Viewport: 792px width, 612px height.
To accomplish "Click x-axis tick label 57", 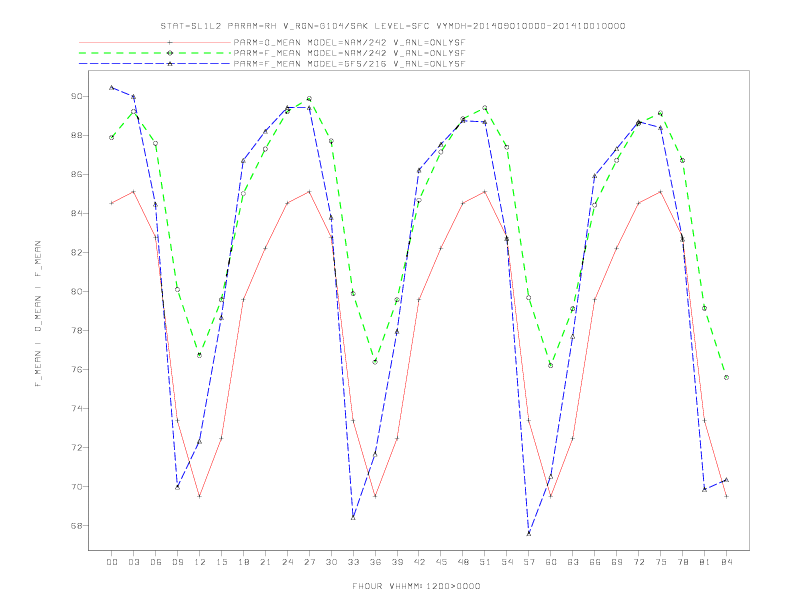I will (529, 562).
